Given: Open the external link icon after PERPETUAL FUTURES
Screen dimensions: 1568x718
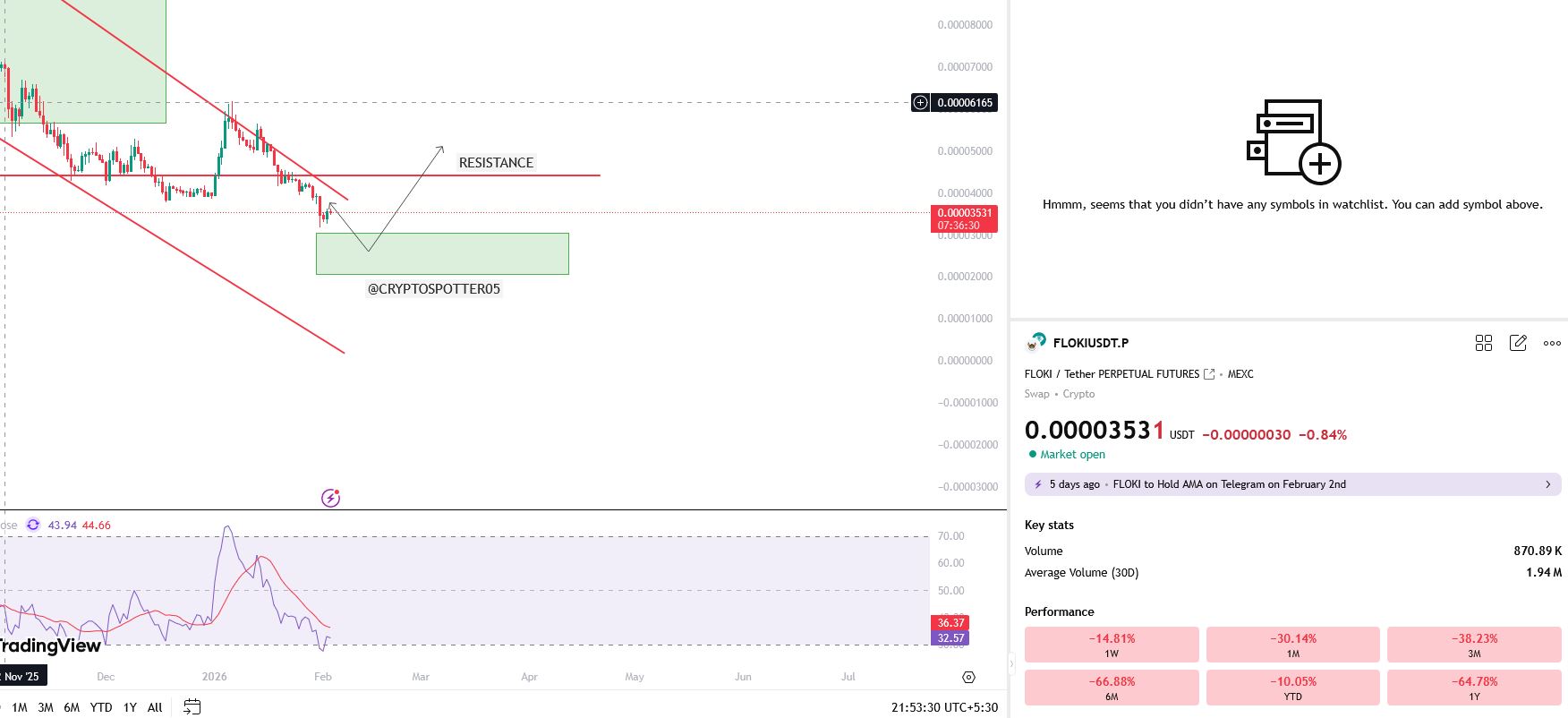Looking at the screenshot, I should tap(1209, 374).
